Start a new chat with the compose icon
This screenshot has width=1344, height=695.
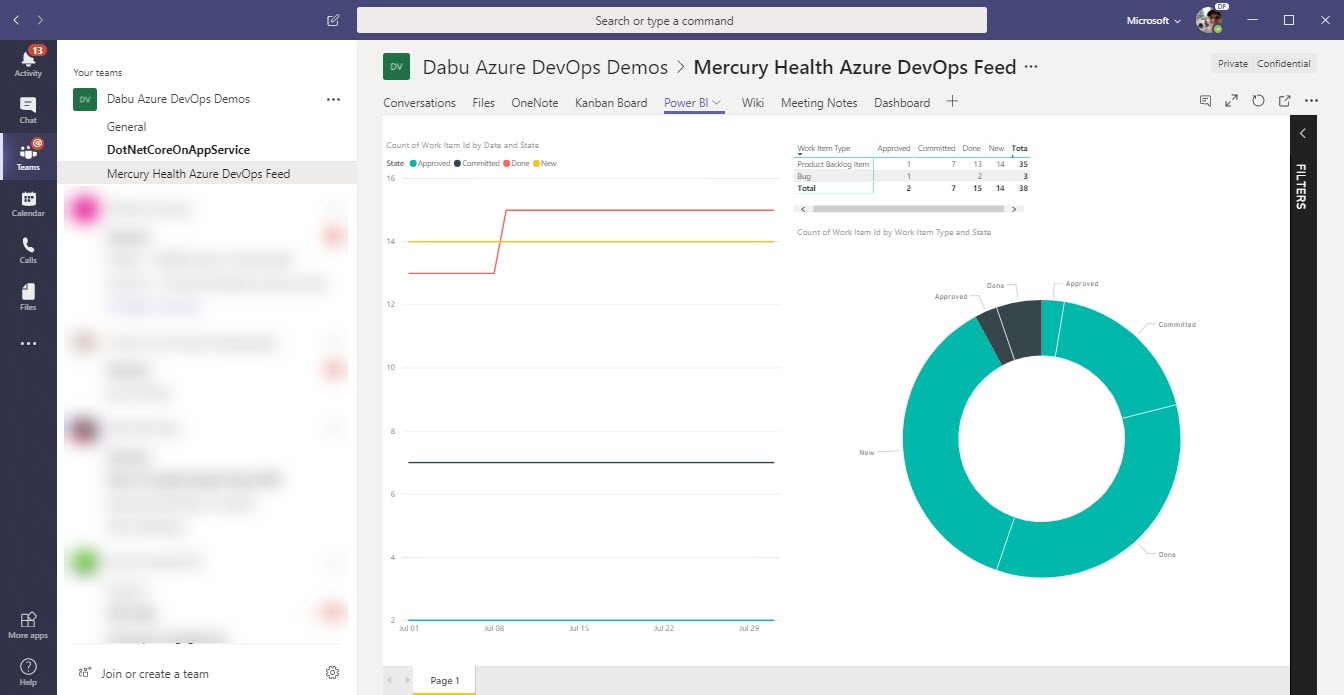click(x=333, y=20)
